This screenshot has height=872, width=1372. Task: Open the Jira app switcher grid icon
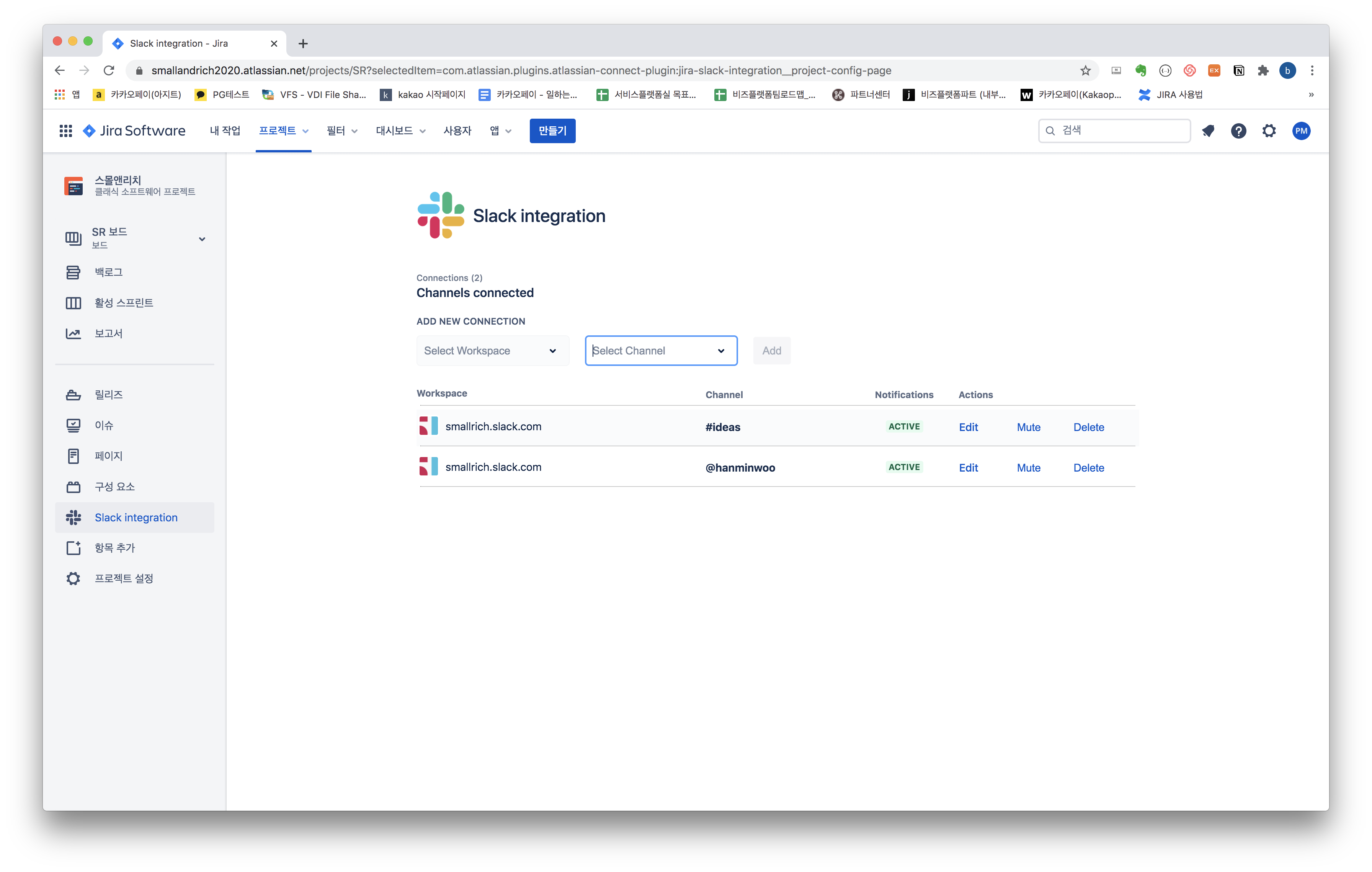[65, 131]
